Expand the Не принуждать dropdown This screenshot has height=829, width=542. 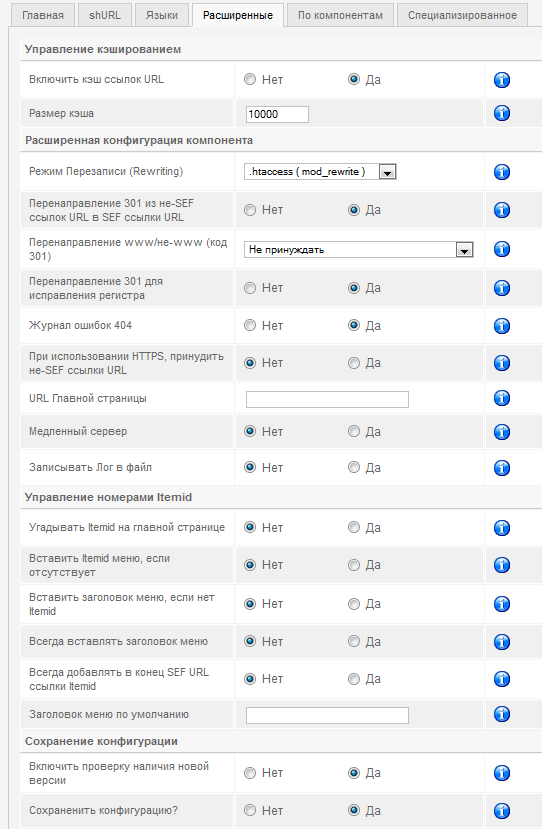[359, 250]
